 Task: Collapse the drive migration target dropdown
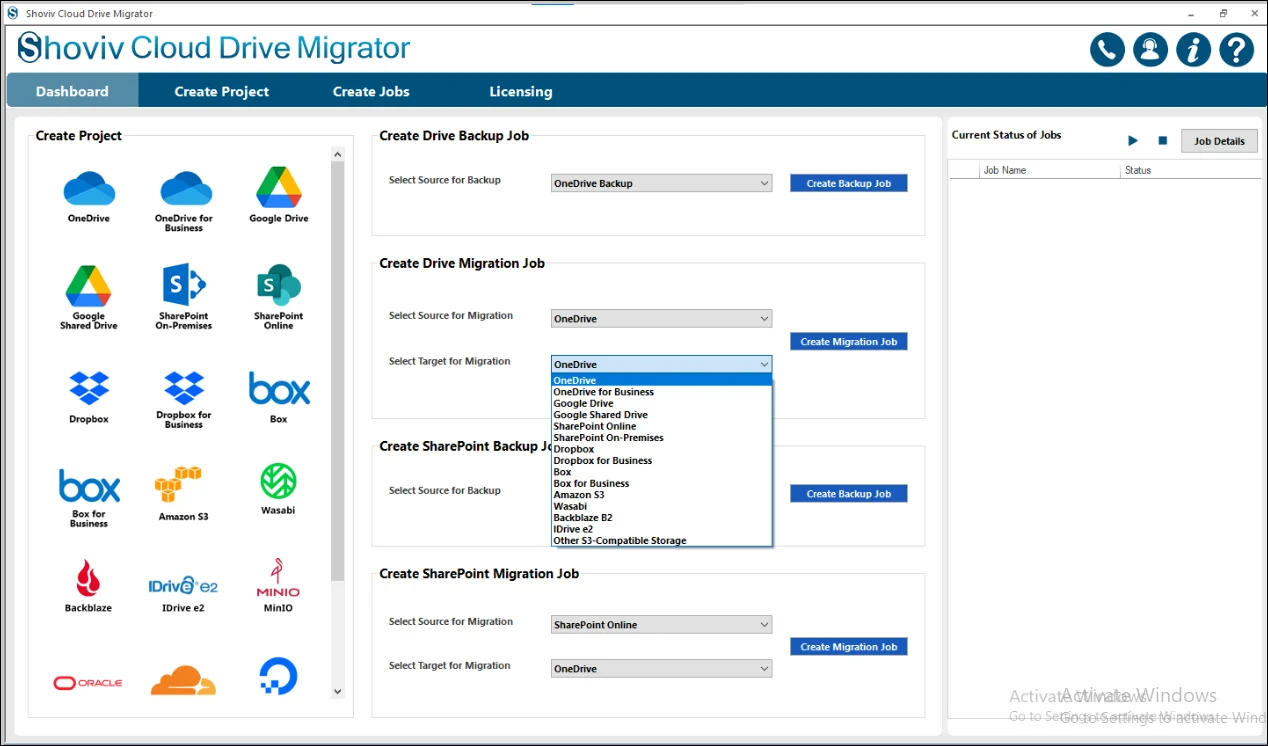(661, 365)
